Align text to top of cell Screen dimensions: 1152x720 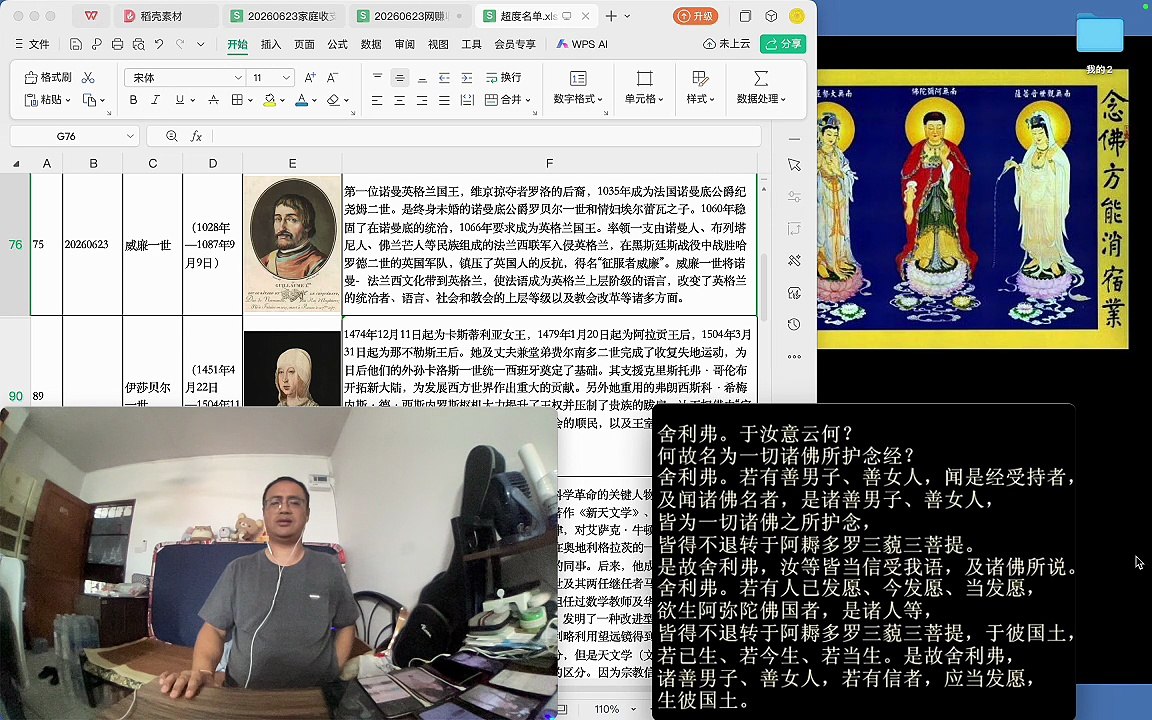point(378,77)
